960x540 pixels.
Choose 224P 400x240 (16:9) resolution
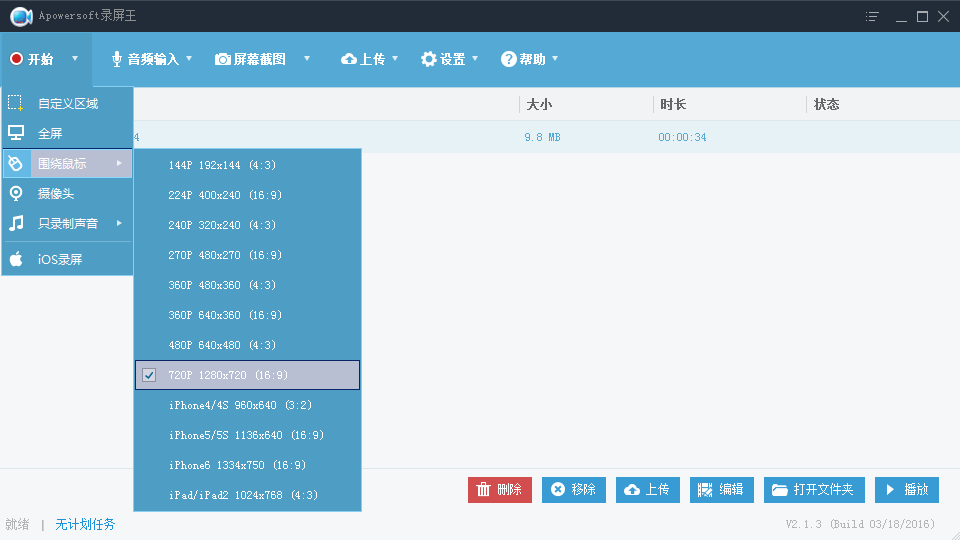point(247,195)
